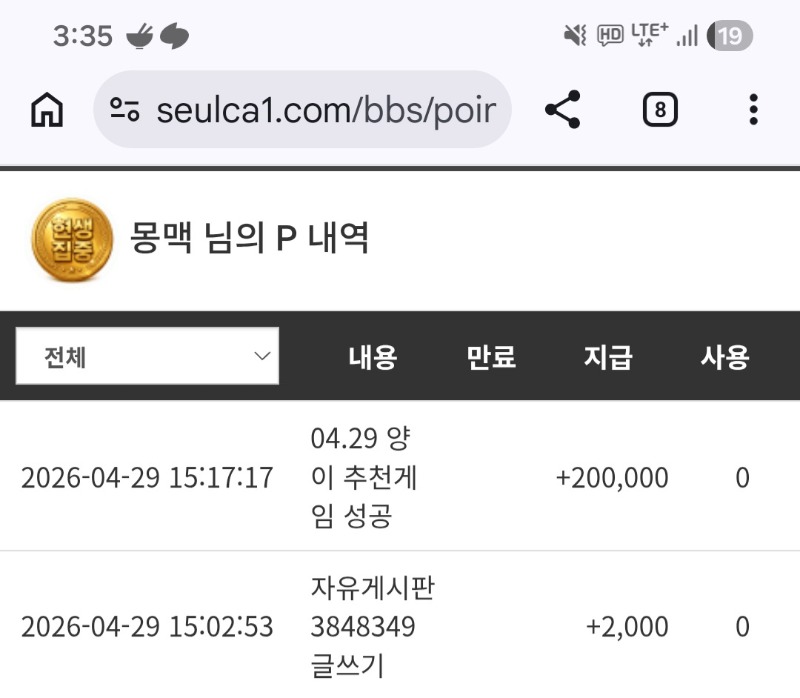Tap the gold coin badge icon

(66, 239)
